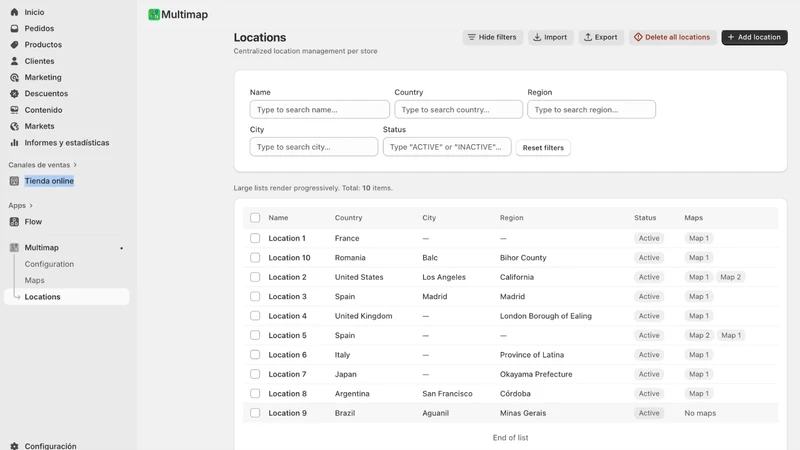Expand the Apps chevron
The width and height of the screenshot is (800, 450).
click(31, 205)
